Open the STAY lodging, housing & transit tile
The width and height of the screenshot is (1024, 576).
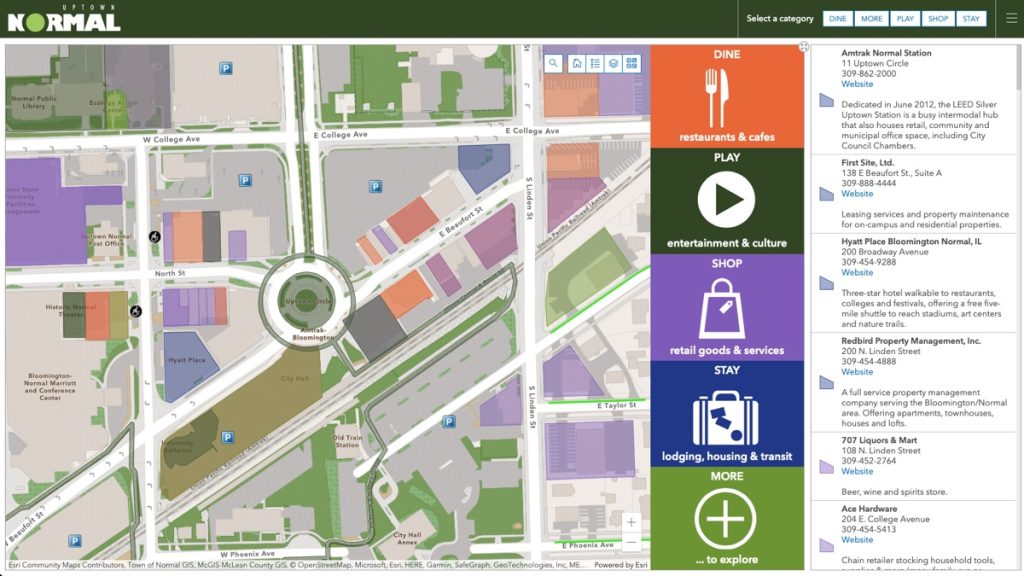[727, 414]
